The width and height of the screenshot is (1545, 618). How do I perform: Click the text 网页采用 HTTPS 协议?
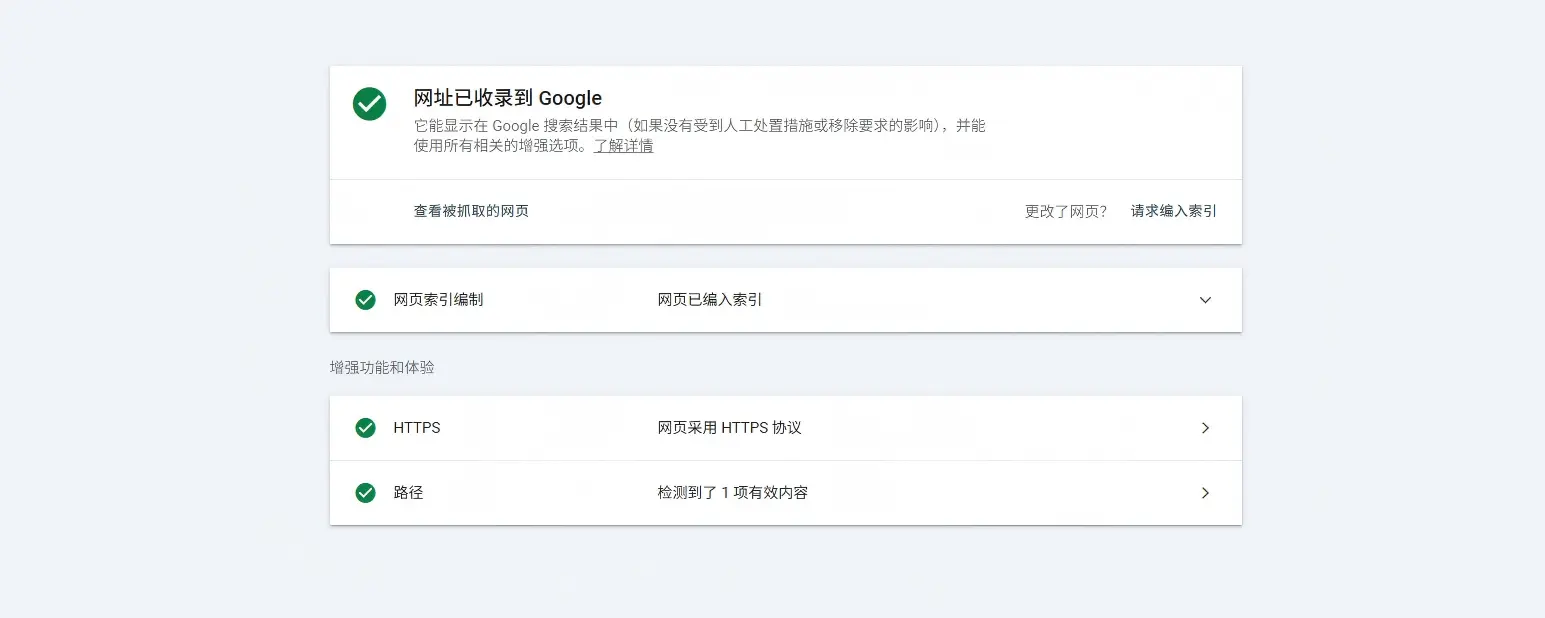[730, 428]
